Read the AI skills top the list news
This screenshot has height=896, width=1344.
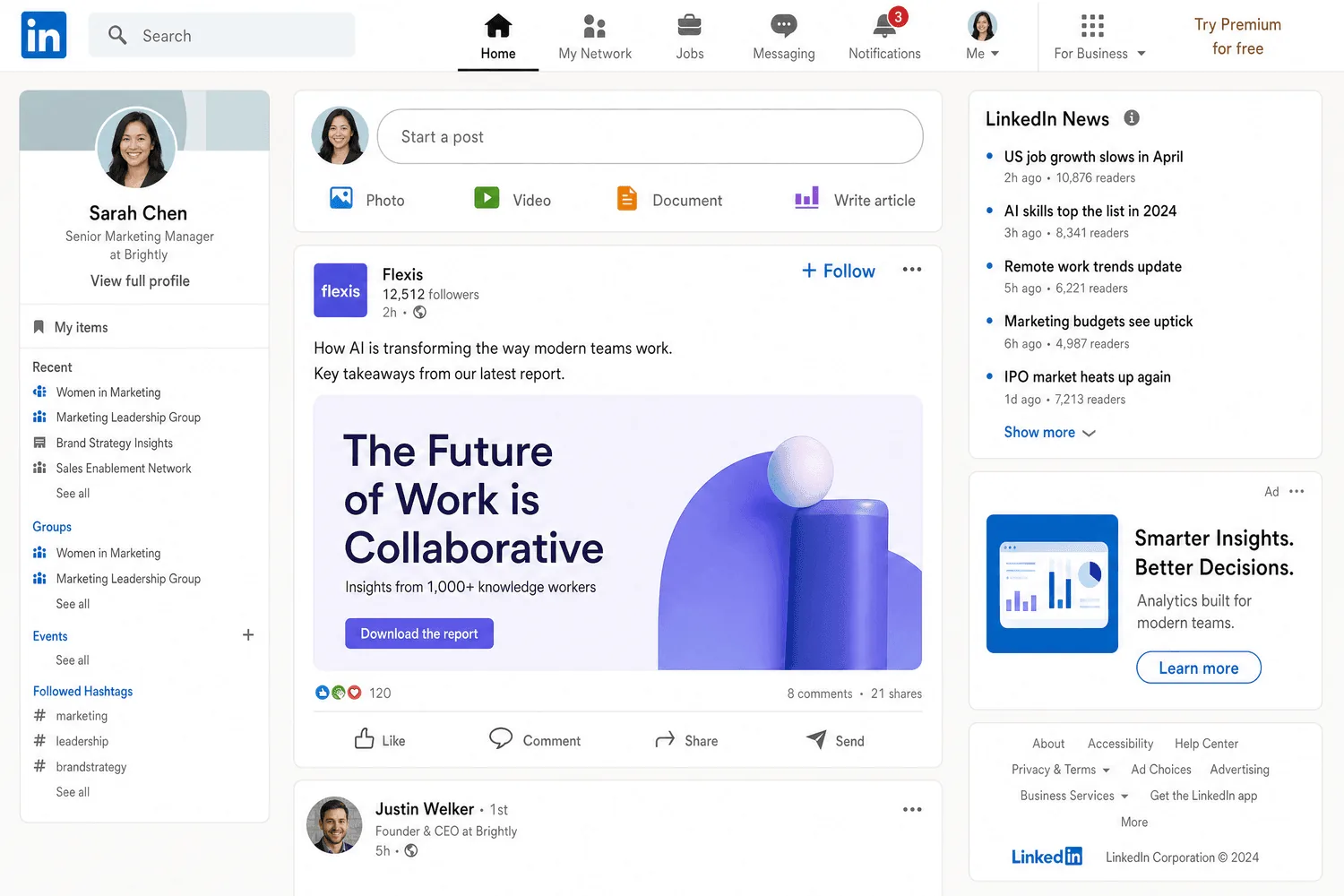(1090, 211)
